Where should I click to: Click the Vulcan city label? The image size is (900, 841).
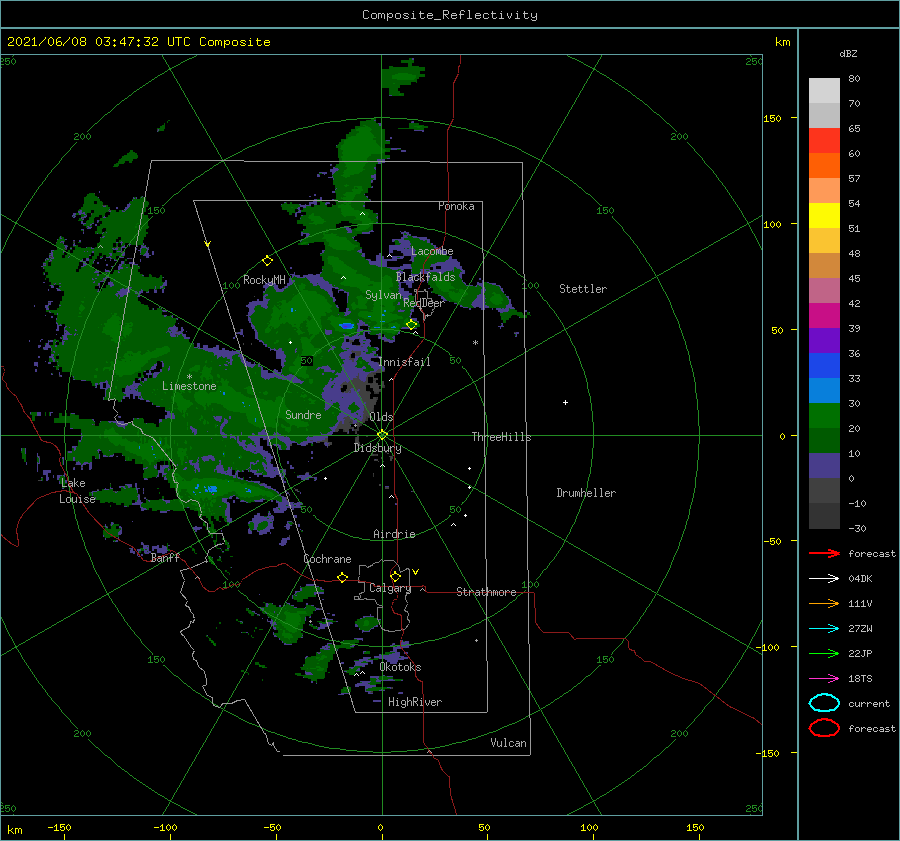(509, 743)
